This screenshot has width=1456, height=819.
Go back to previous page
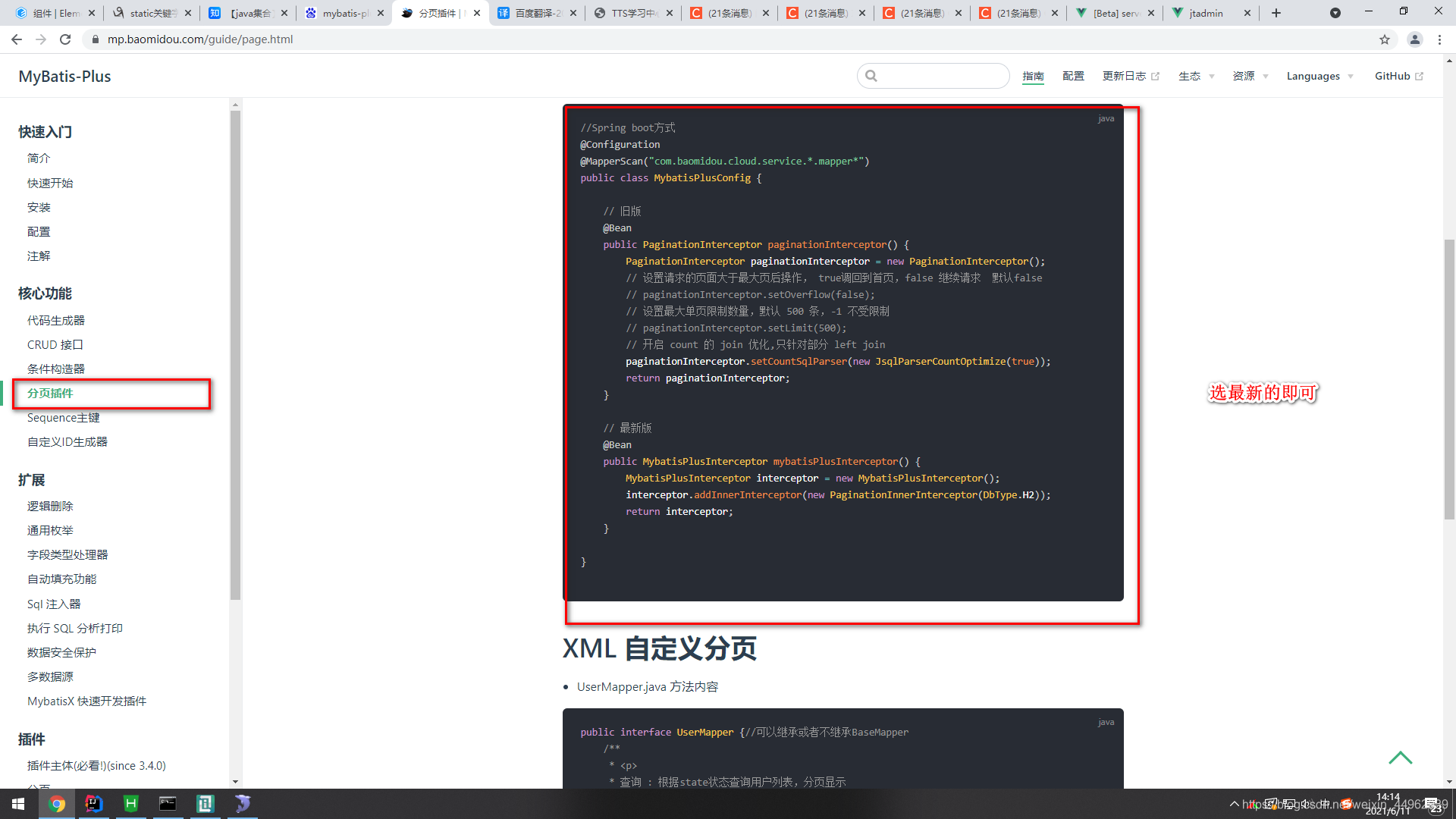click(x=17, y=39)
